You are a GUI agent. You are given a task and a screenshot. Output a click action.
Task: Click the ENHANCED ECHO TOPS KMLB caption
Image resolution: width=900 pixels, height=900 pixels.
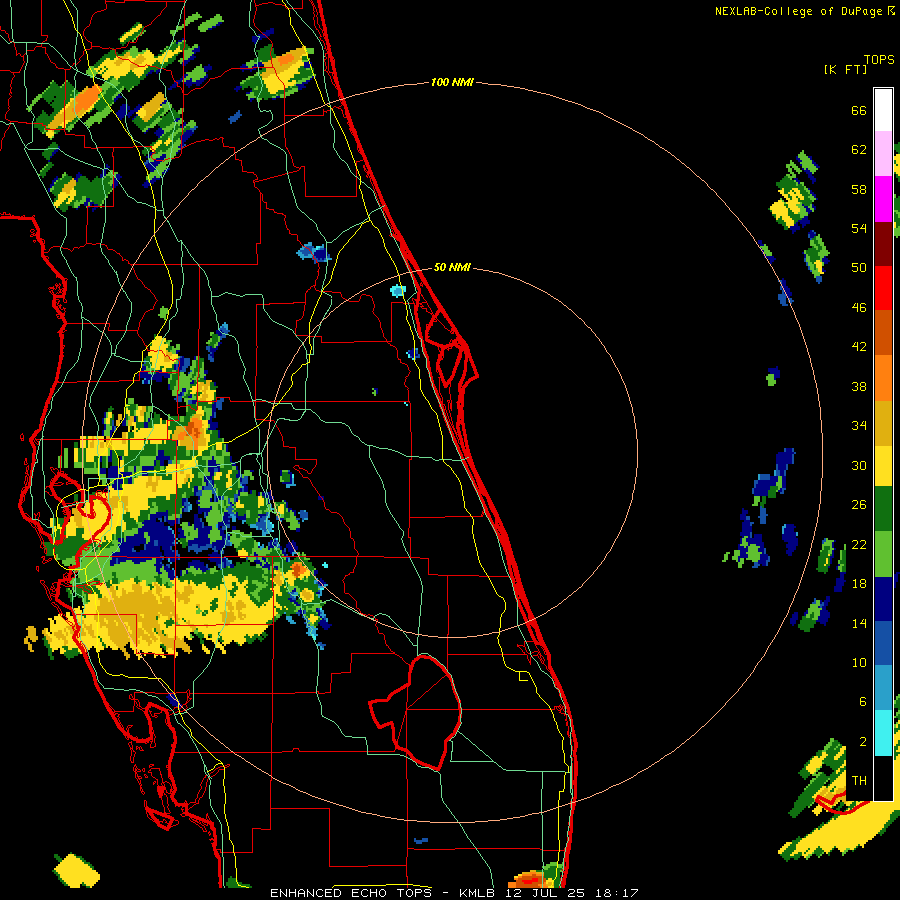click(454, 893)
